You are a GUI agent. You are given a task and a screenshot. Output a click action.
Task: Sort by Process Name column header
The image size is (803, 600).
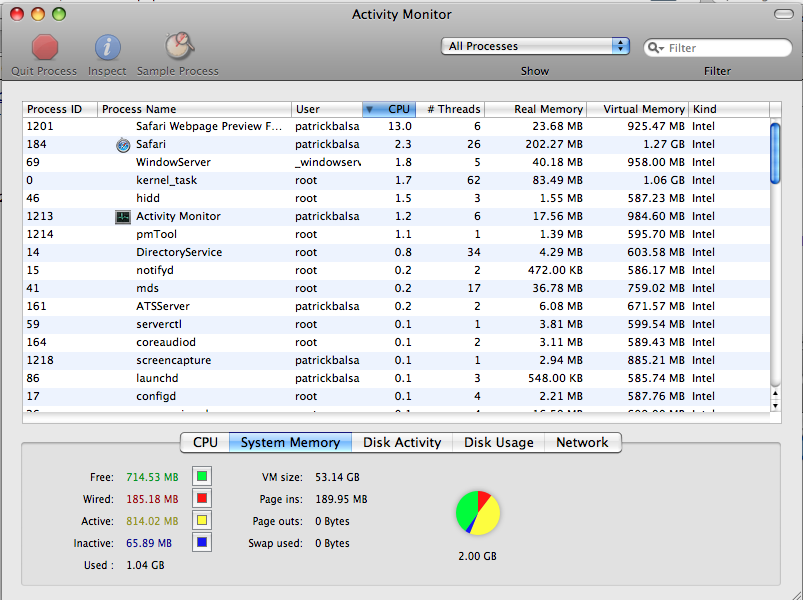195,110
